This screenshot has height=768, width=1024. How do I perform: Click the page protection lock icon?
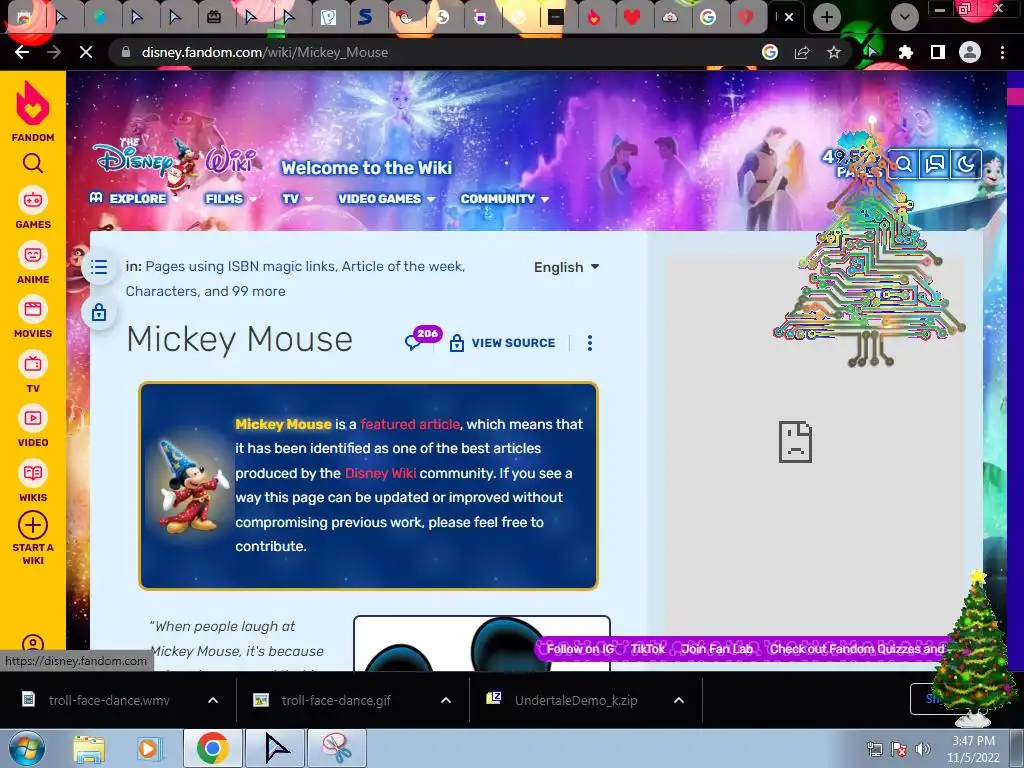pyautogui.click(x=99, y=312)
